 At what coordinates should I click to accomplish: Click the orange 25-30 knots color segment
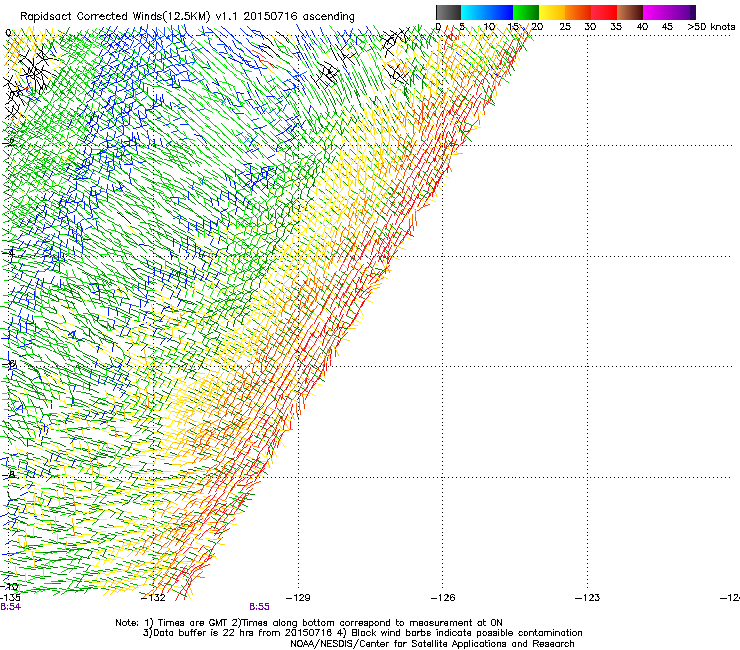click(x=578, y=12)
